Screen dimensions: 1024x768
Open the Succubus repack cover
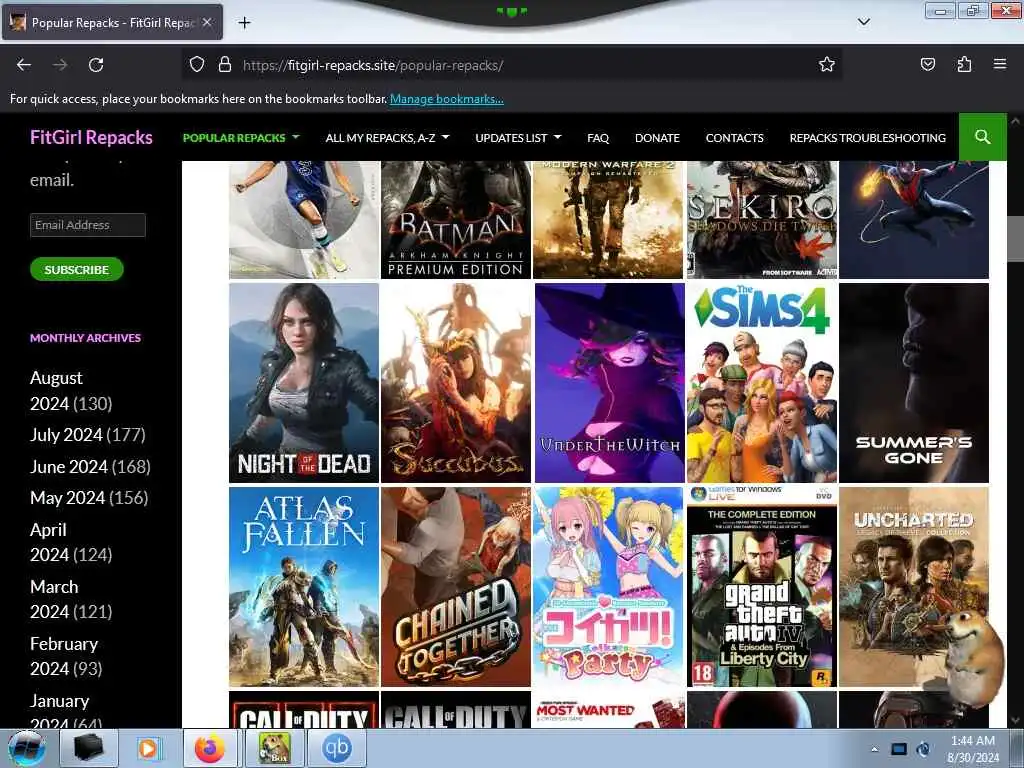(456, 383)
